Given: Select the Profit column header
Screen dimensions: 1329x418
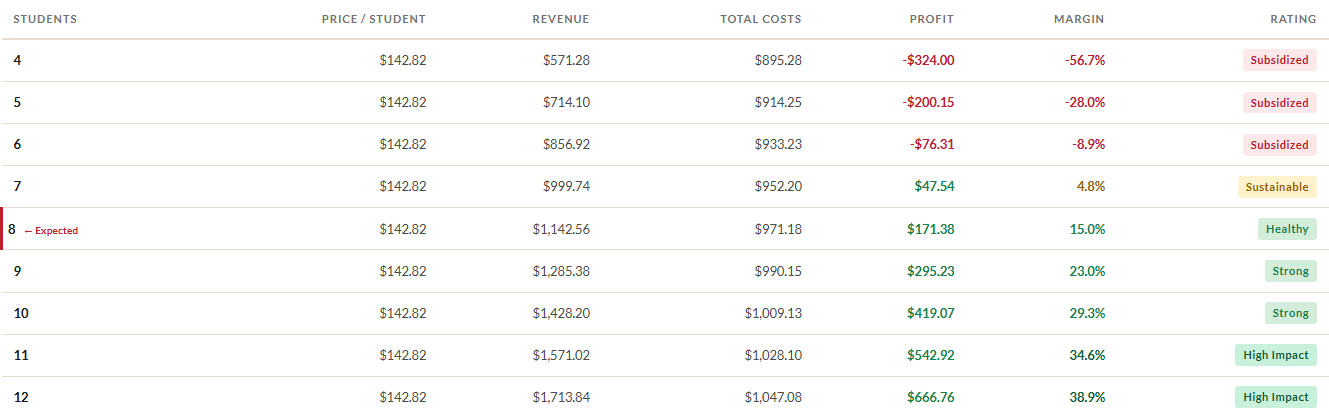Looking at the screenshot, I should tap(931, 19).
